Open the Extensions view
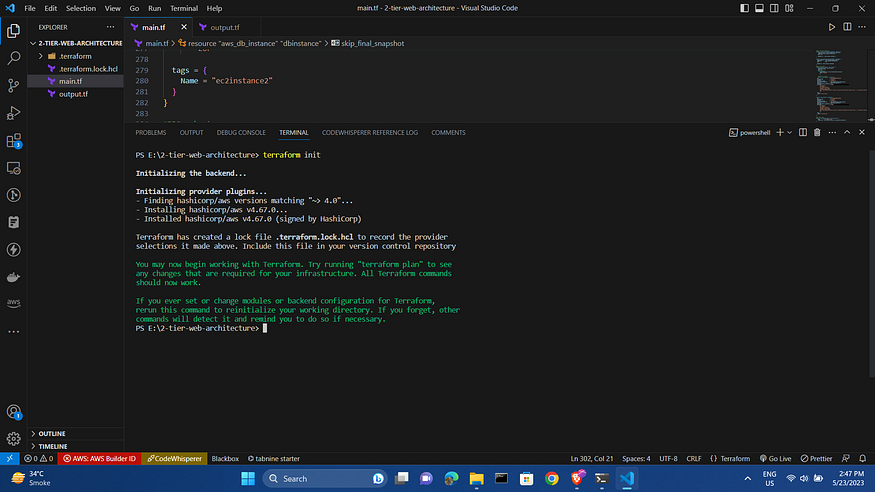 pos(13,141)
